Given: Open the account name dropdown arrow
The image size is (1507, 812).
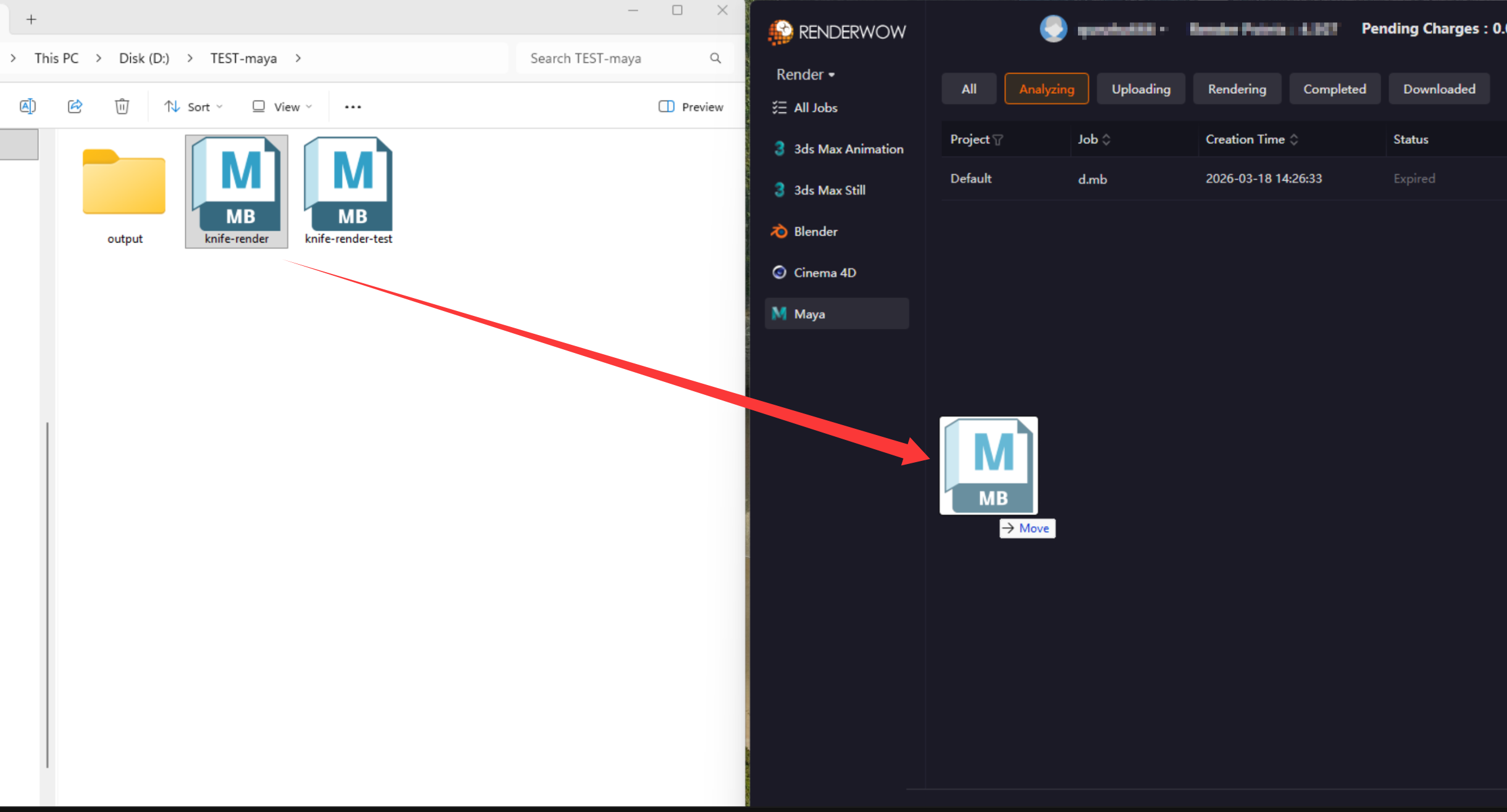Looking at the screenshot, I should [x=1163, y=29].
